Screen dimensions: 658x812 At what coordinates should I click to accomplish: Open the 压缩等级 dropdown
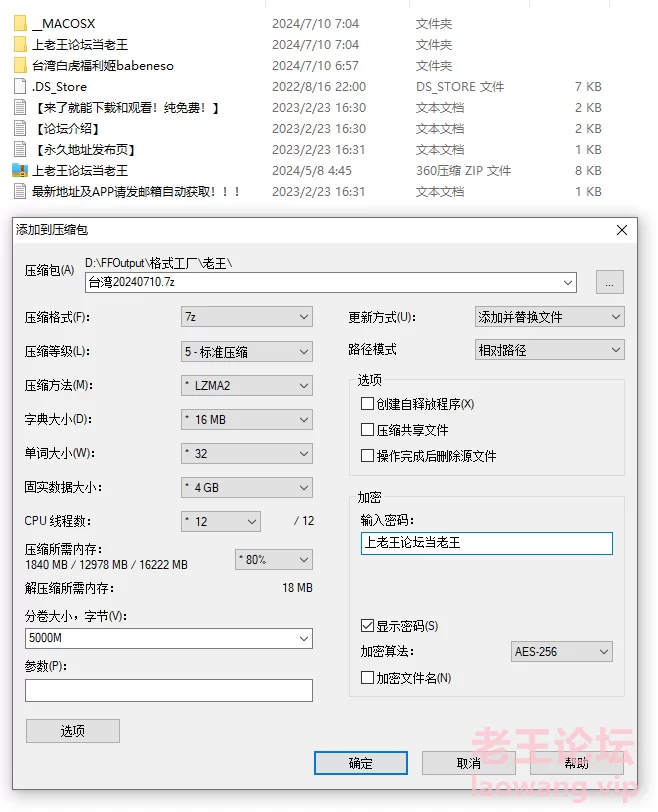(246, 352)
